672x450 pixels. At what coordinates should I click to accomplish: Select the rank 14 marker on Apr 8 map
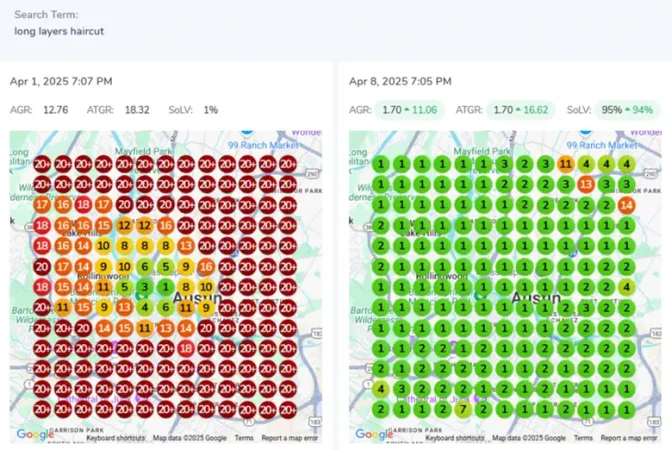tap(627, 205)
